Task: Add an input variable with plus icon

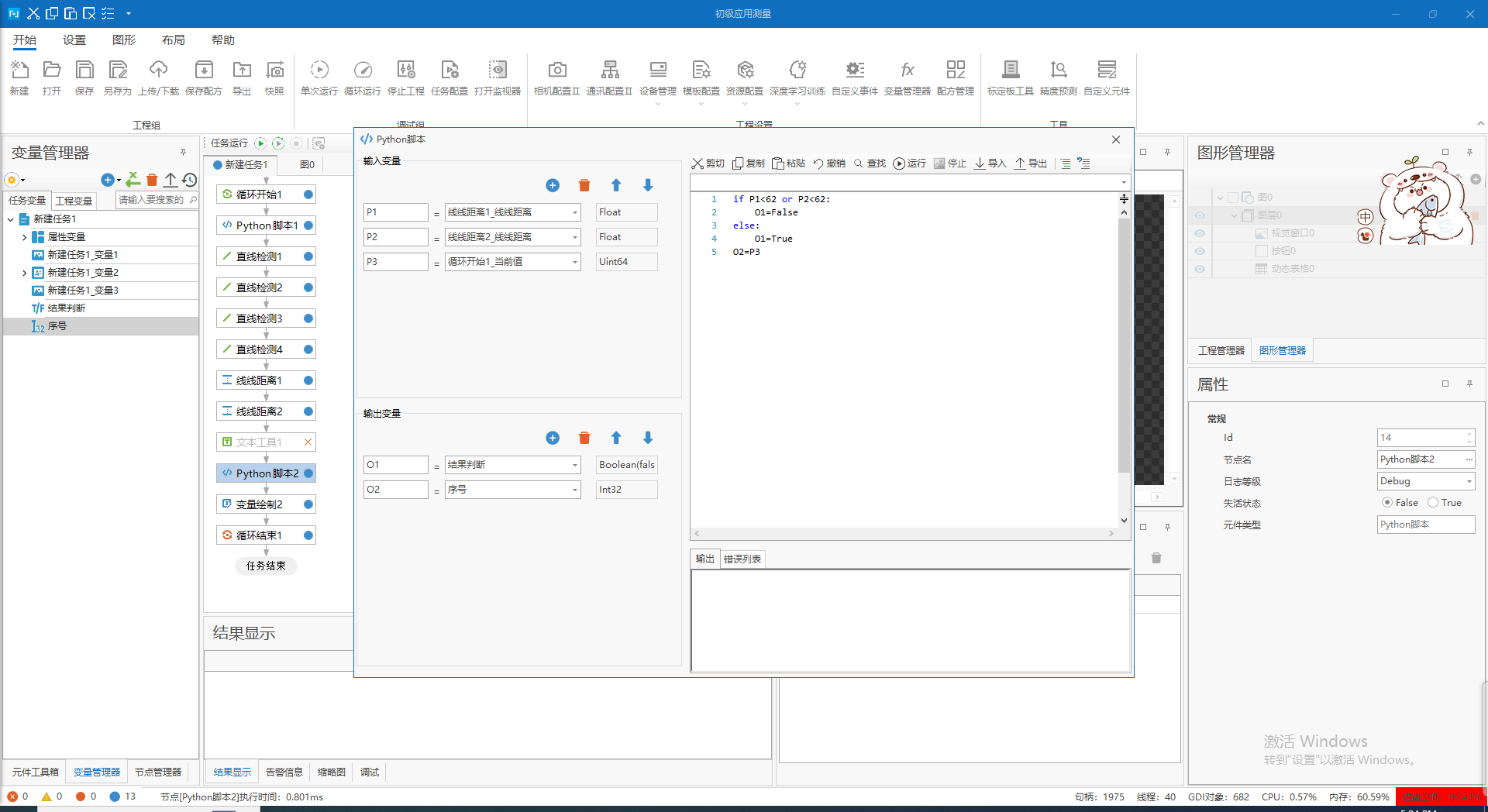Action: (553, 185)
